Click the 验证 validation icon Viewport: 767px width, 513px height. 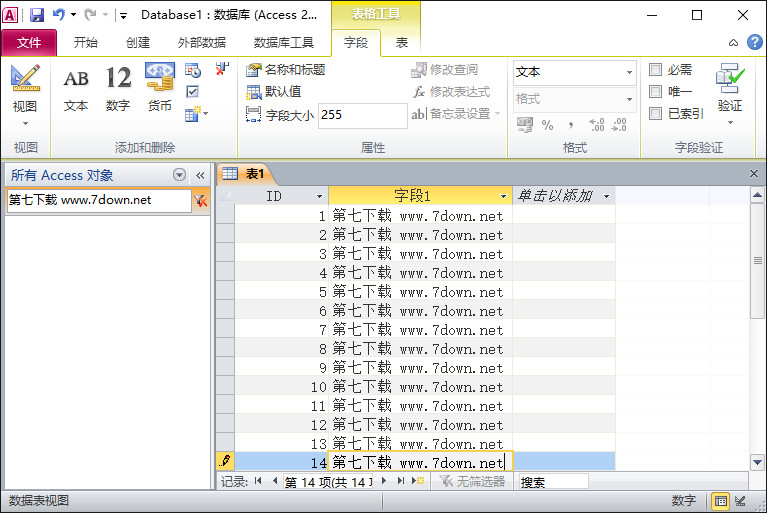729,78
